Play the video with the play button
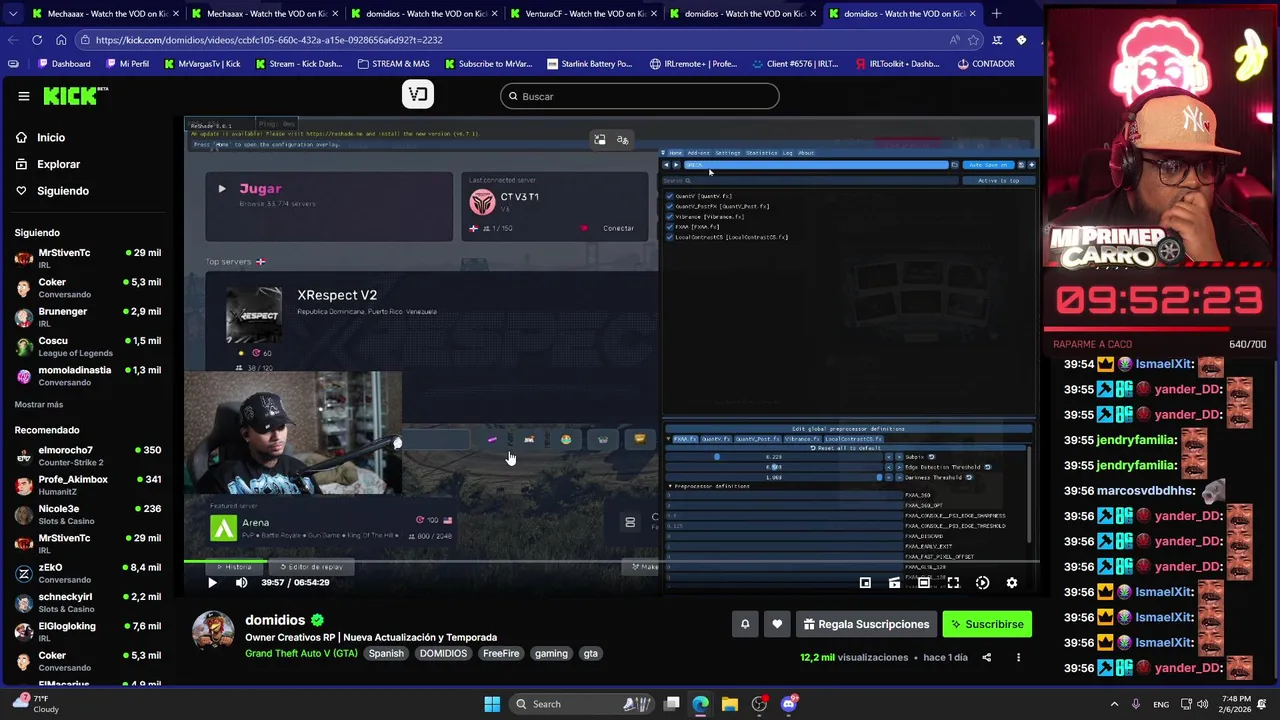The height and width of the screenshot is (720, 1280). click(212, 582)
